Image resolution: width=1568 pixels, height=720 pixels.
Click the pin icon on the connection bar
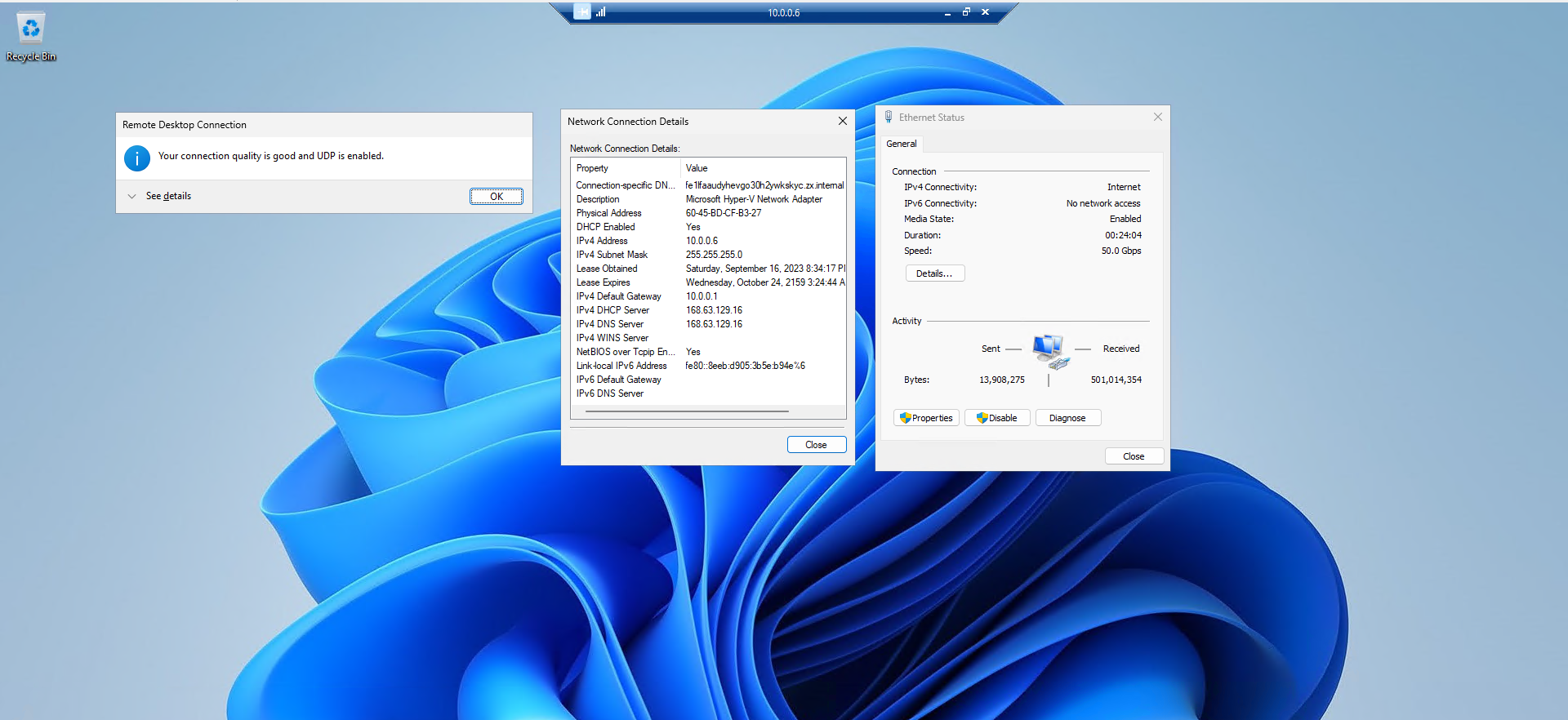pos(582,12)
